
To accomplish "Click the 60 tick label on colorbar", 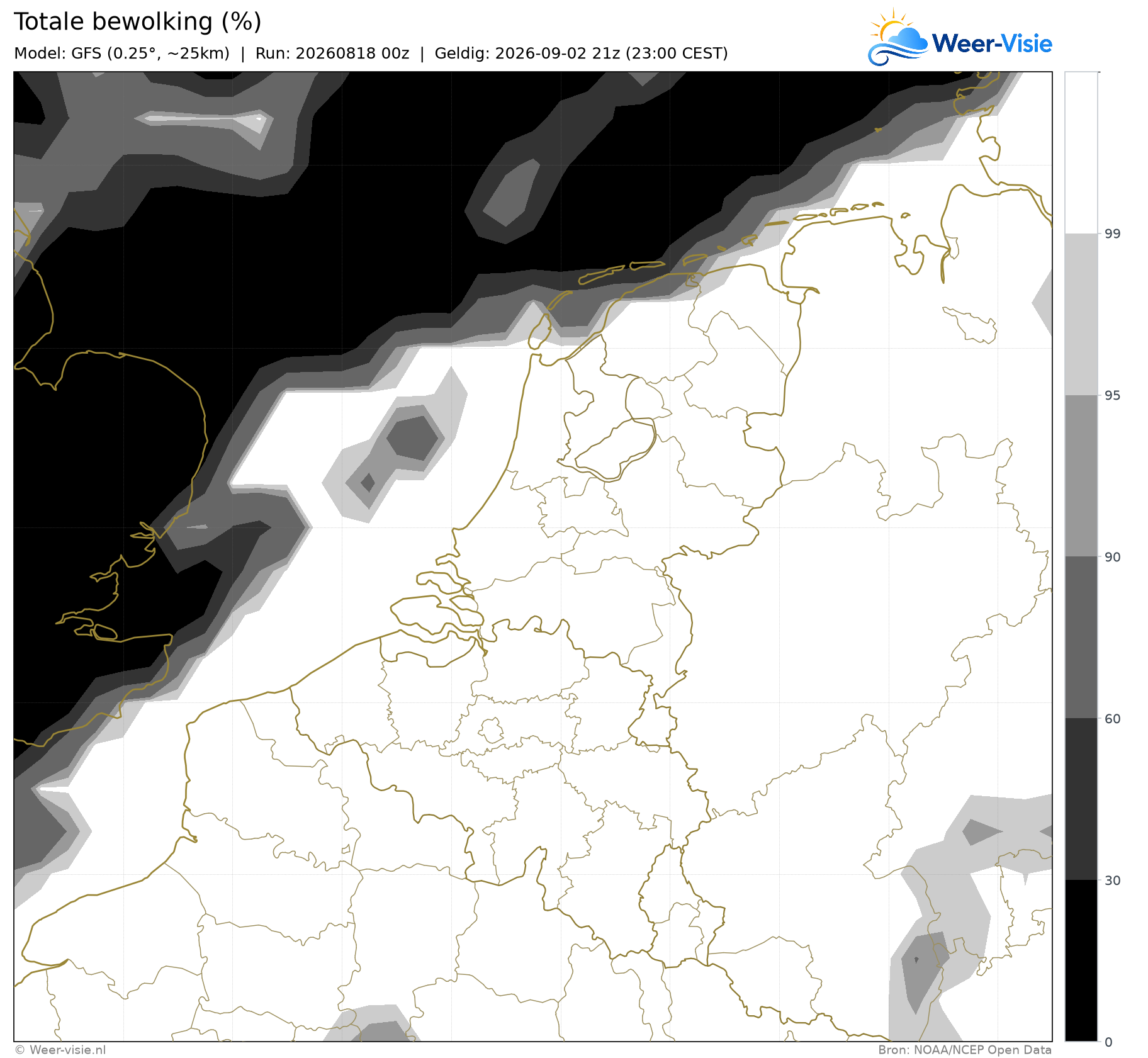I will coord(1113,719).
